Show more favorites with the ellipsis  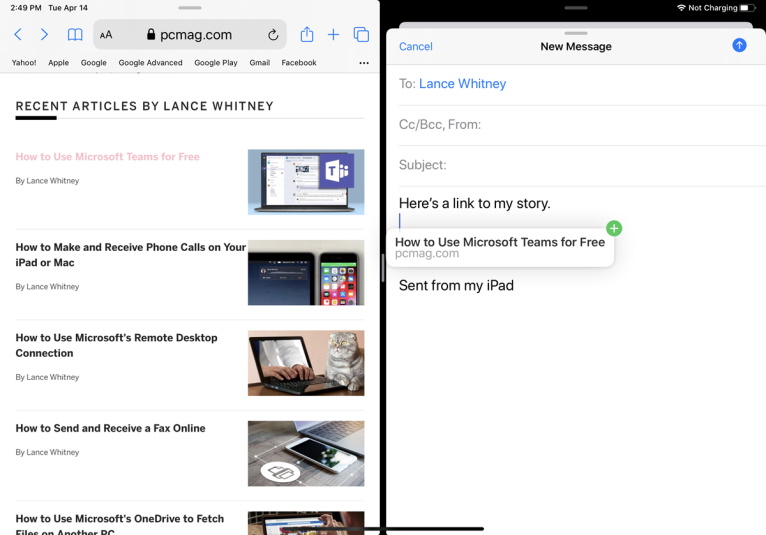click(x=364, y=63)
